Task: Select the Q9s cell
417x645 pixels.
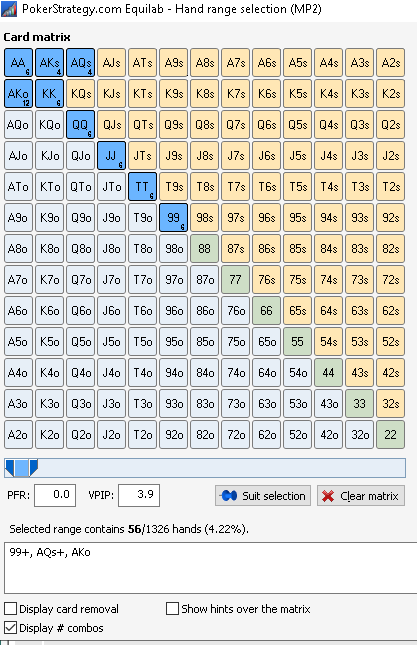Action: click(174, 125)
